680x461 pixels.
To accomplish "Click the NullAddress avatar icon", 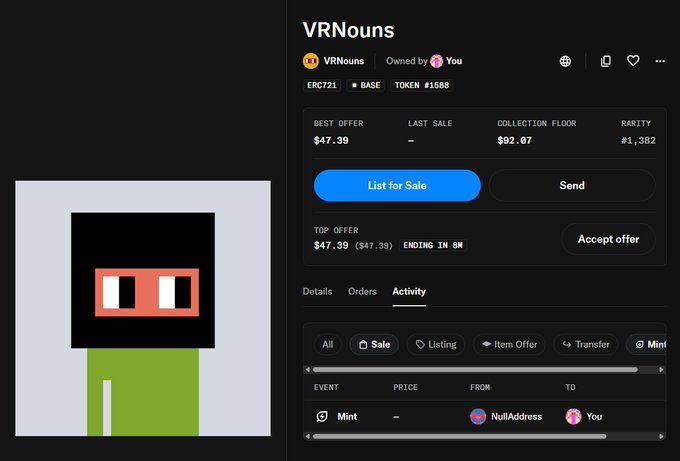I will click(478, 416).
